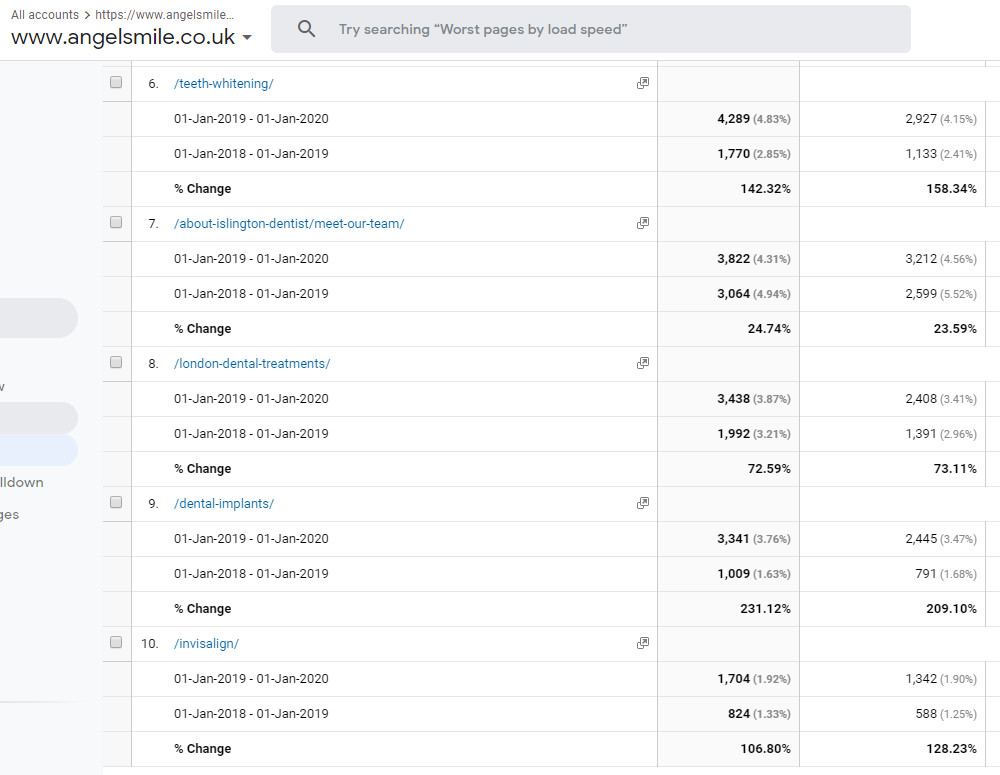Click the search magnifier icon
The image size is (1000, 775).
coord(306,28)
